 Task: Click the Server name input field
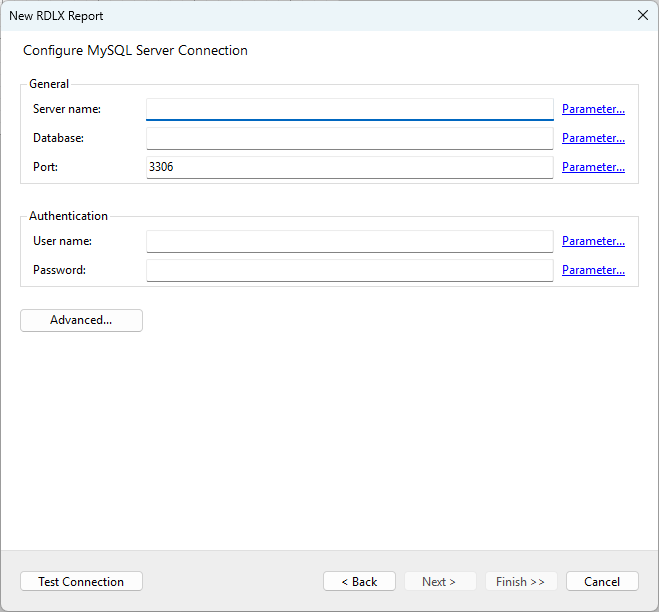350,109
